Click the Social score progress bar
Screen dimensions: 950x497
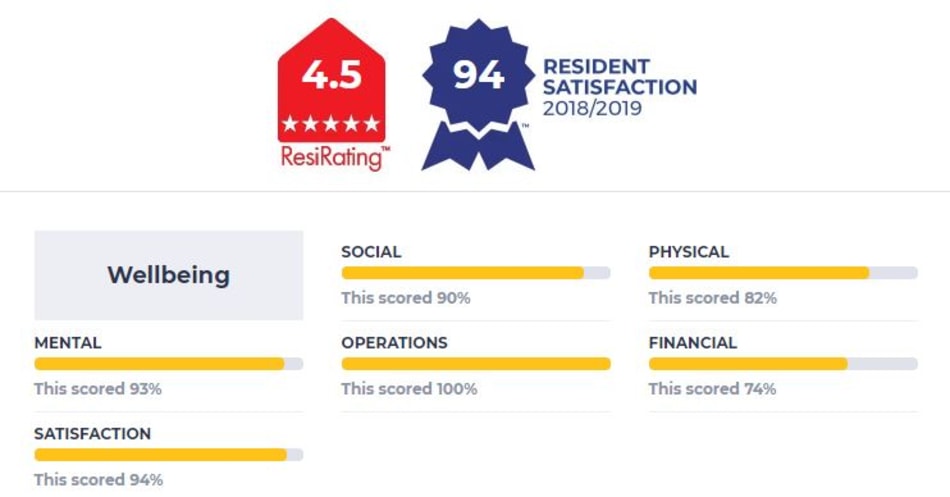[x=476, y=273]
